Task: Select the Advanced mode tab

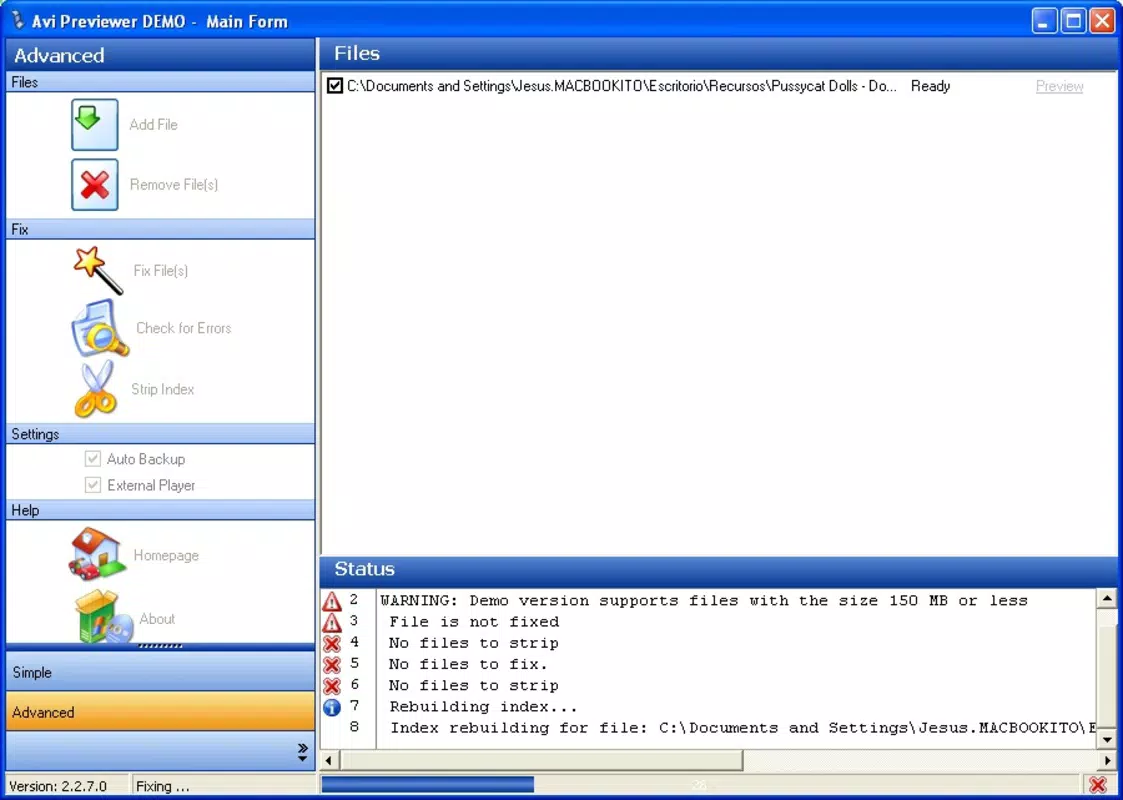Action: [x=160, y=711]
